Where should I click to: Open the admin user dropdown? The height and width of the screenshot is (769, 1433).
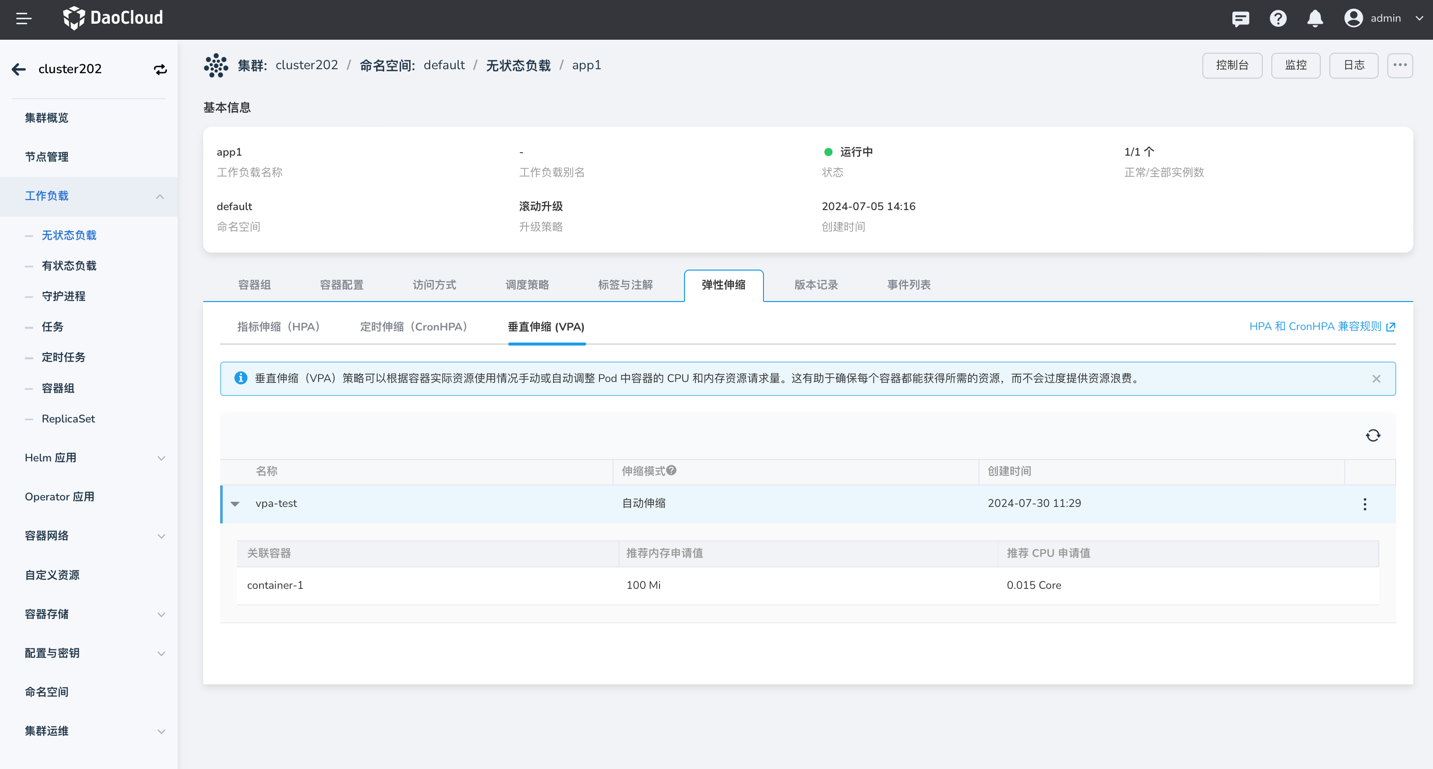coord(1385,19)
